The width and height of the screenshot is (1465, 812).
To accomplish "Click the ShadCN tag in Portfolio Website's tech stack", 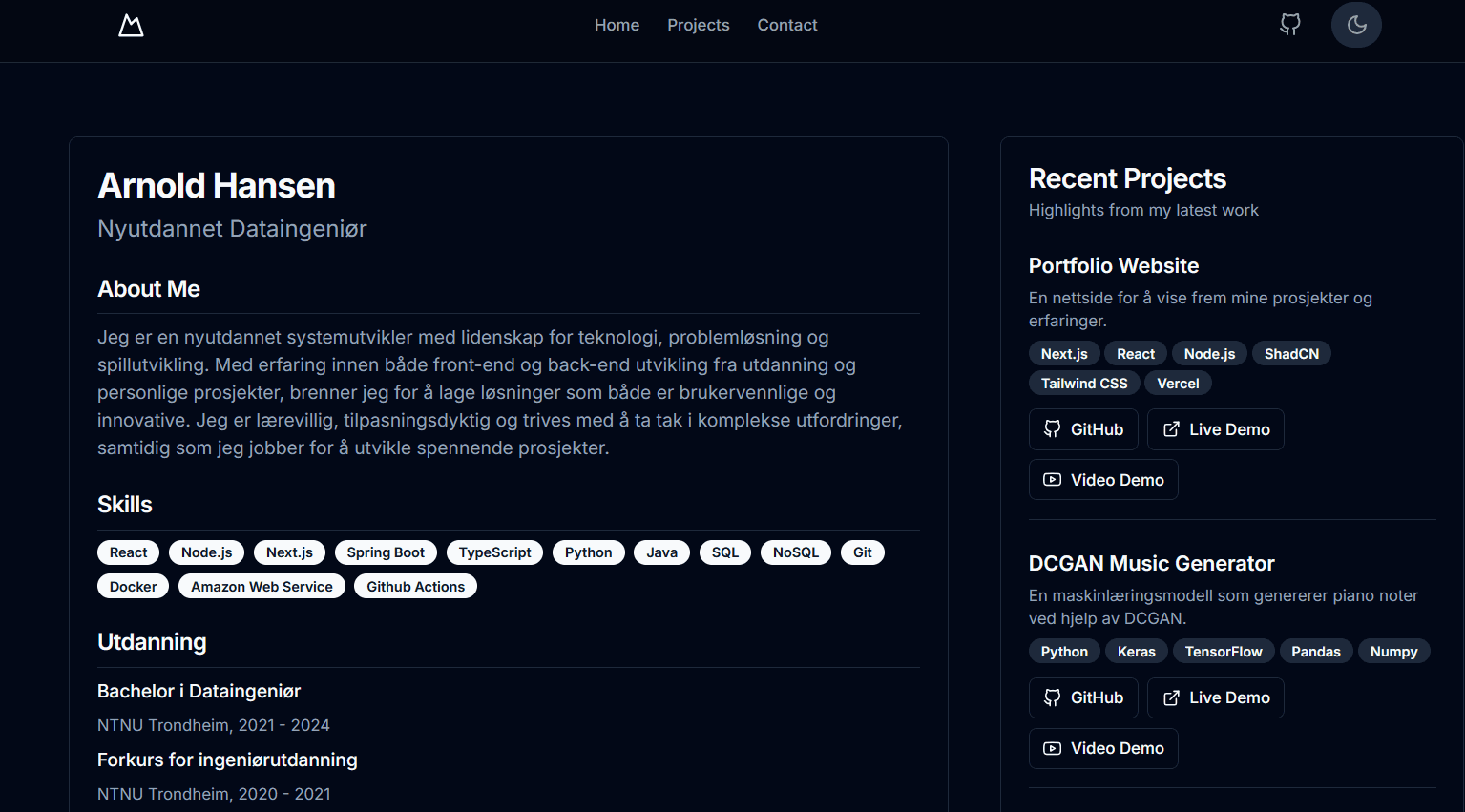I will coord(1290,353).
